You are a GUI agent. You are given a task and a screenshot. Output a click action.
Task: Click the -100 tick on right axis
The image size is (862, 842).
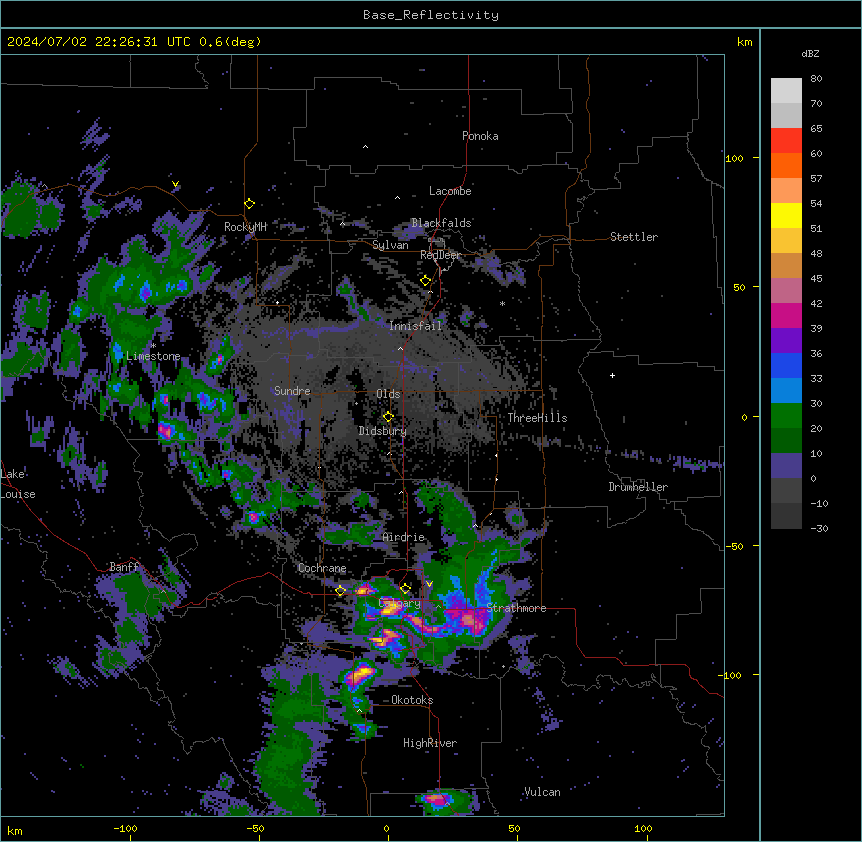pyautogui.click(x=731, y=675)
